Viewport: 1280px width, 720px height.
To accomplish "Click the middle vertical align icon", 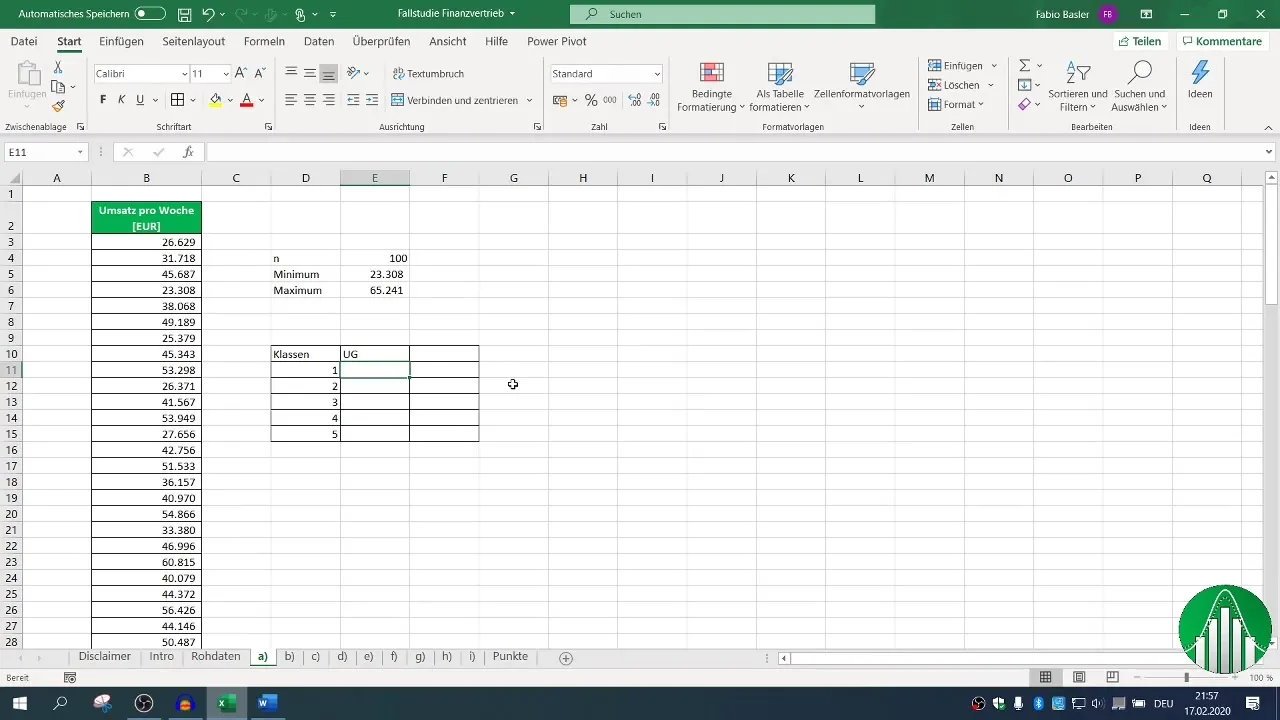I will pos(310,74).
